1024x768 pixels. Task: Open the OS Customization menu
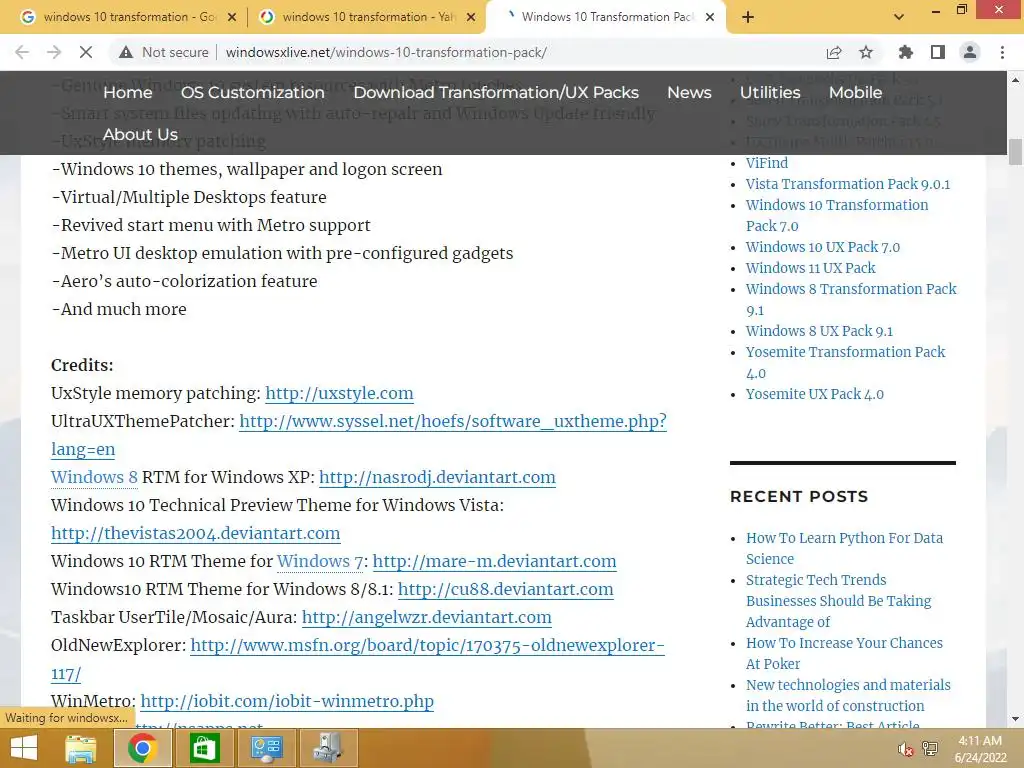[x=253, y=93]
